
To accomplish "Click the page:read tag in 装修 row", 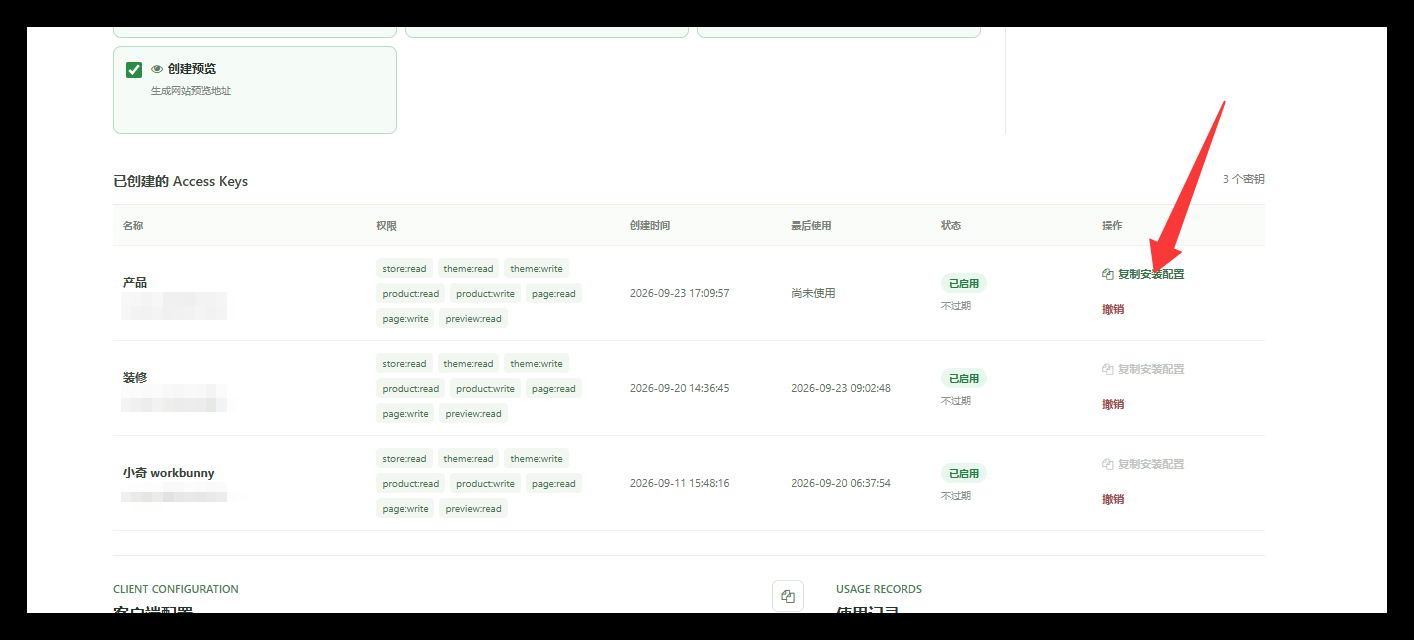I will [553, 388].
